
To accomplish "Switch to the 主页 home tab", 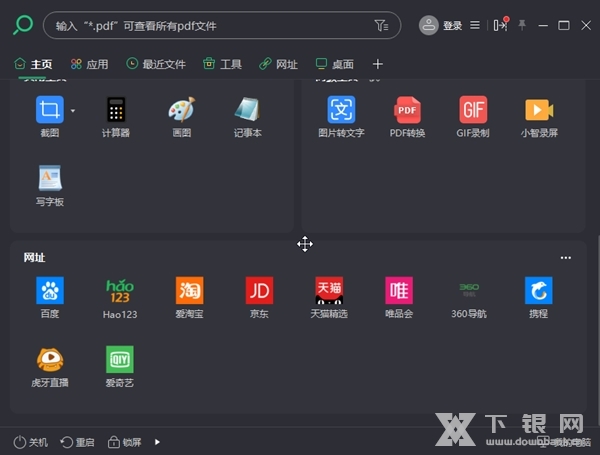I will (33, 64).
